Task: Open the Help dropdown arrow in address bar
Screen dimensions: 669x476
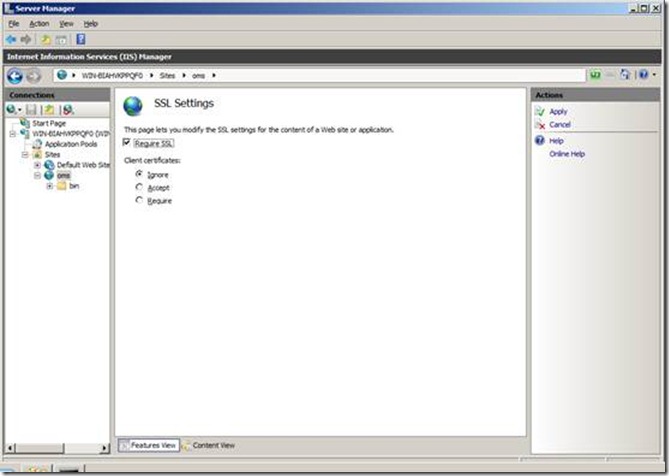Action: click(x=654, y=75)
